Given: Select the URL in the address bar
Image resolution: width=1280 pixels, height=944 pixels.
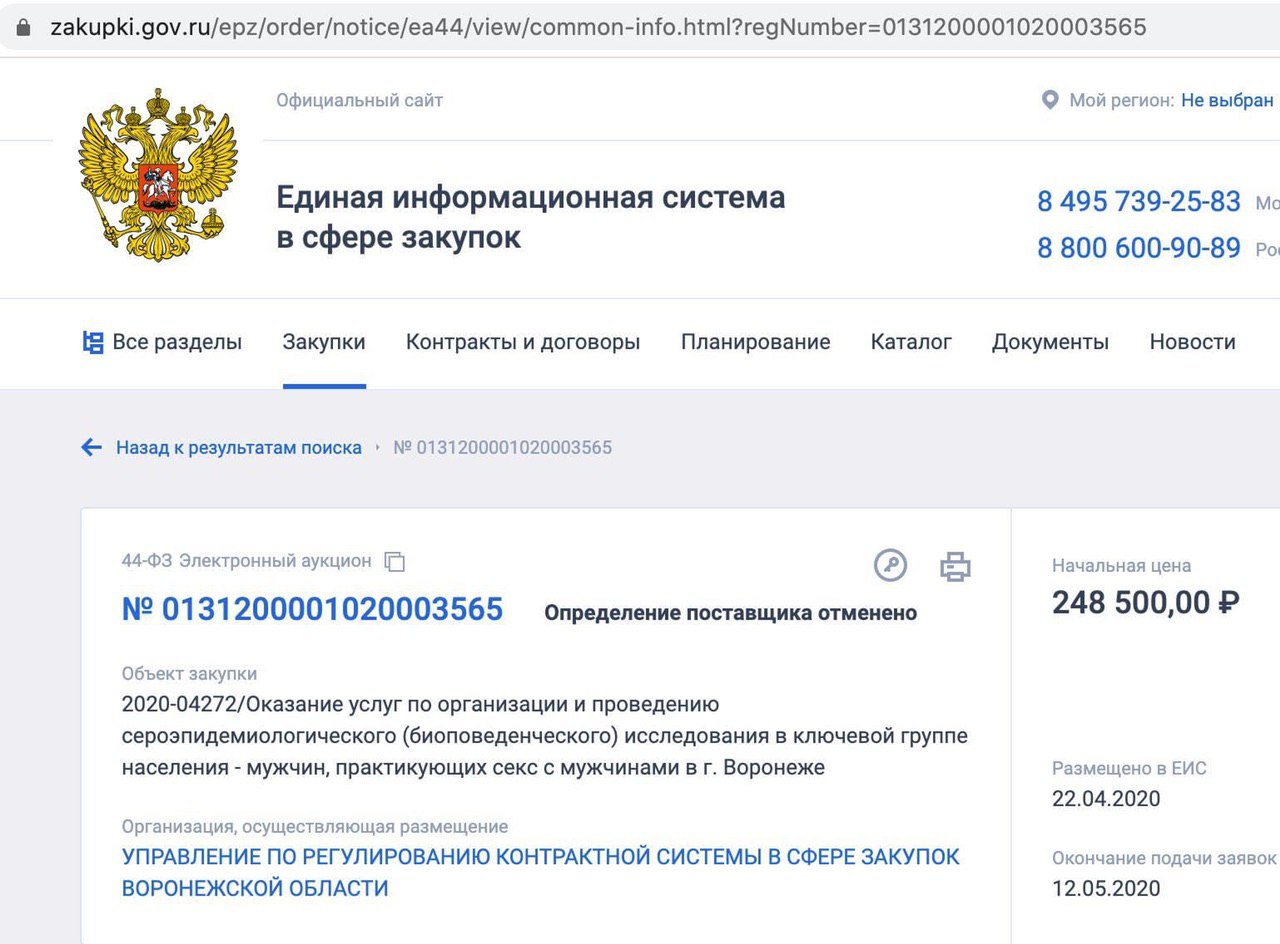Looking at the screenshot, I should tap(598, 27).
